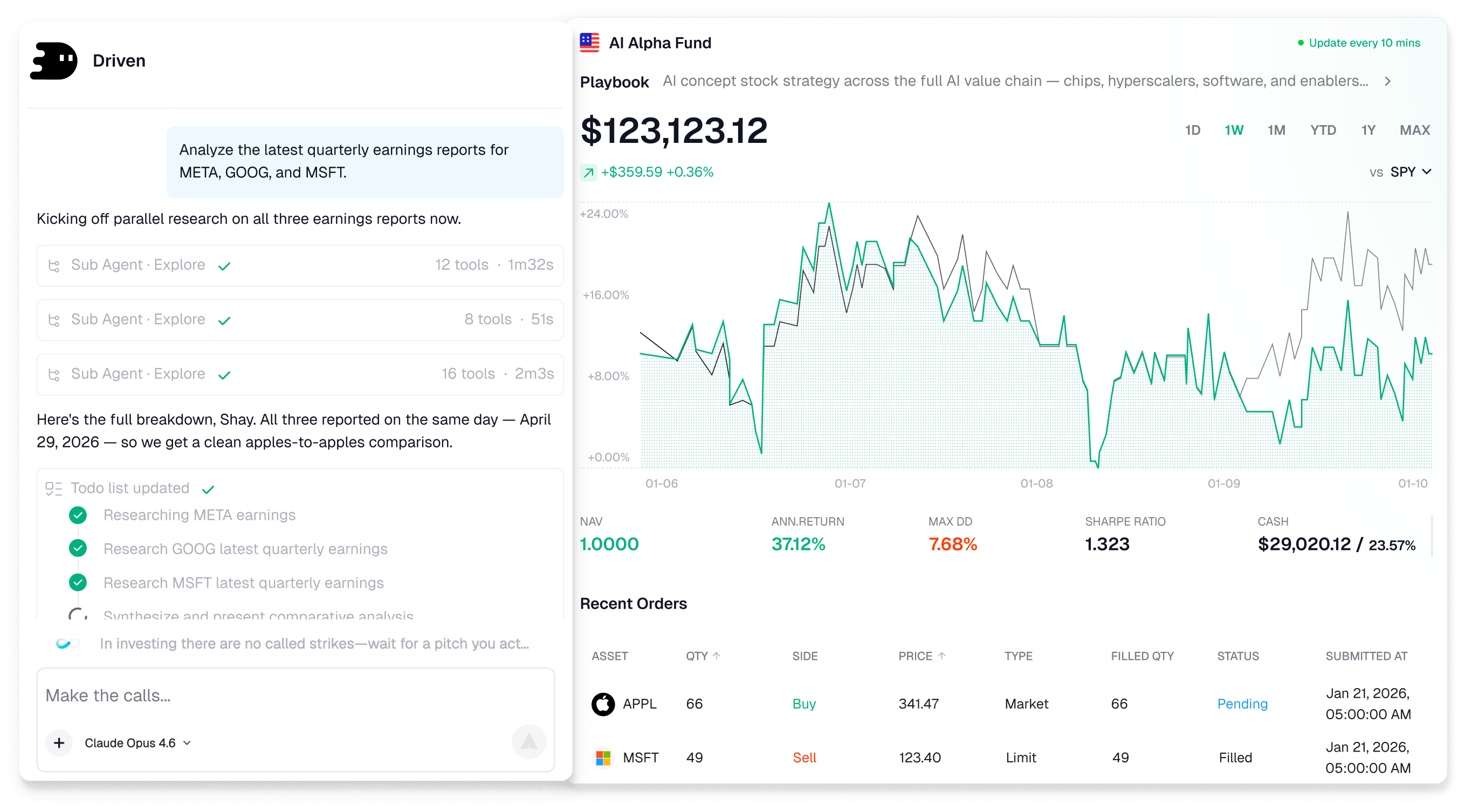Viewport: 1465px width, 812px height.
Task: Open the SPY benchmark dropdown
Action: pyautogui.click(x=1411, y=173)
